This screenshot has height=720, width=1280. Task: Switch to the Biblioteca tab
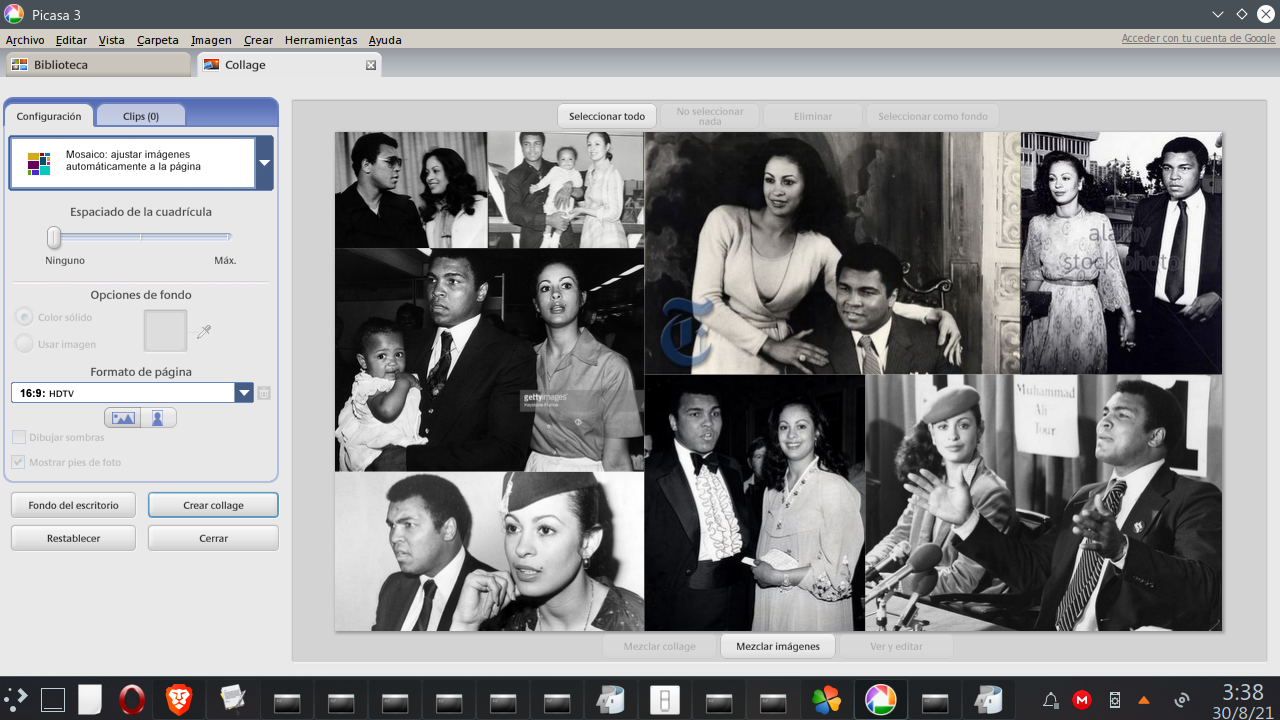(97, 65)
